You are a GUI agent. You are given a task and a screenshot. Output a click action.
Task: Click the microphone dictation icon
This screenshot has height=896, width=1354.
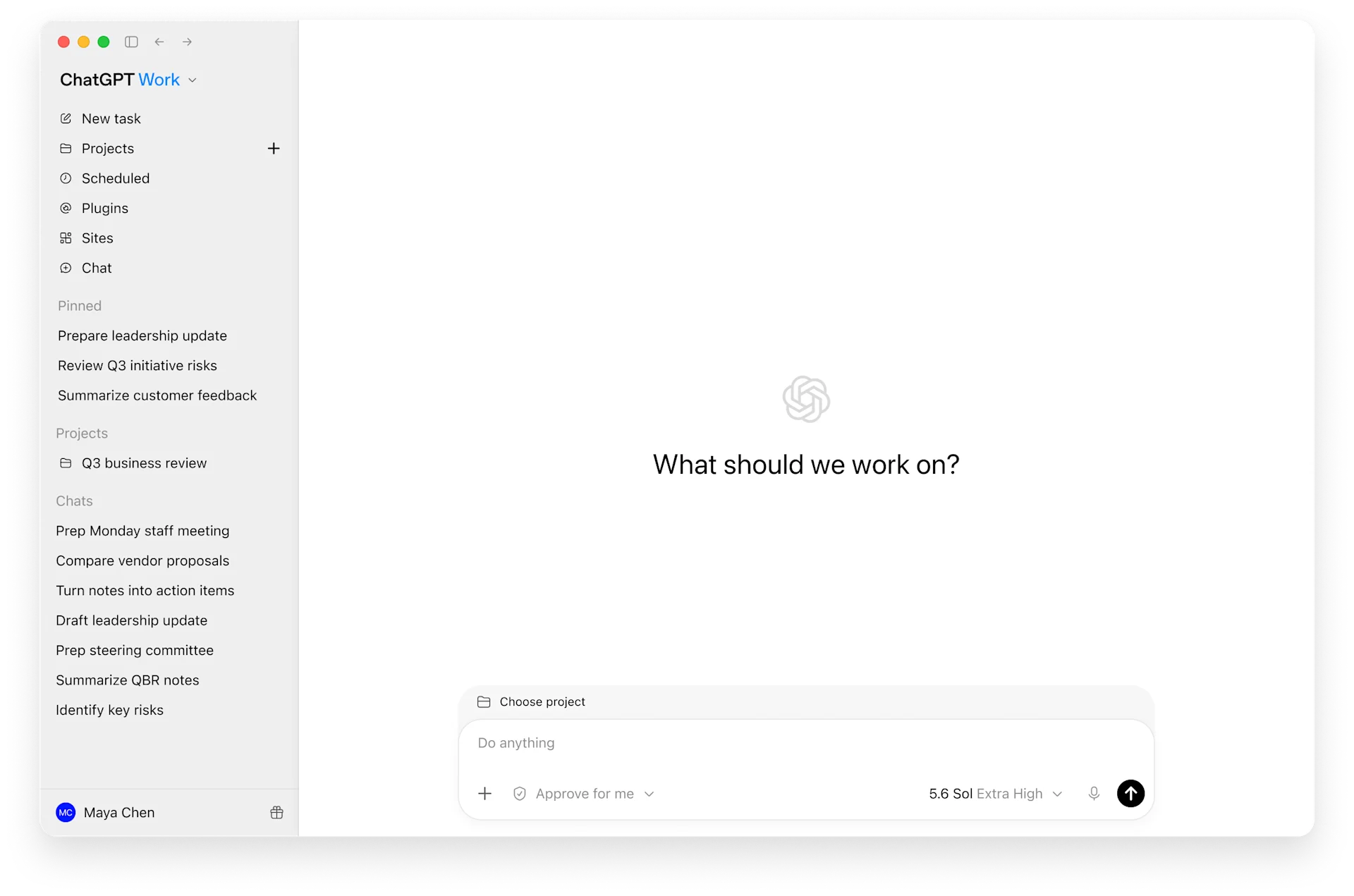[1094, 794]
